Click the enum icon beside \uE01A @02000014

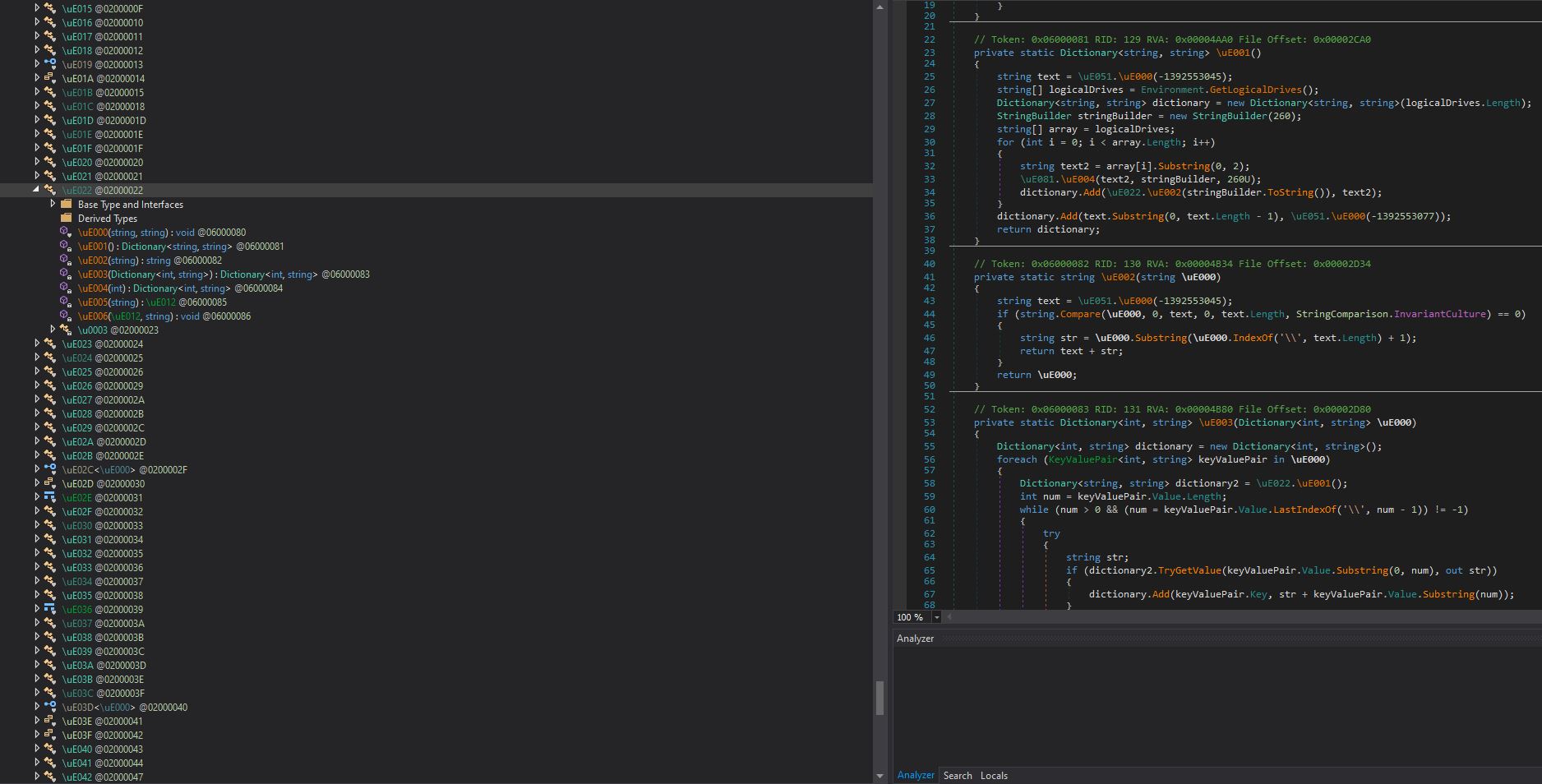[x=50, y=79]
